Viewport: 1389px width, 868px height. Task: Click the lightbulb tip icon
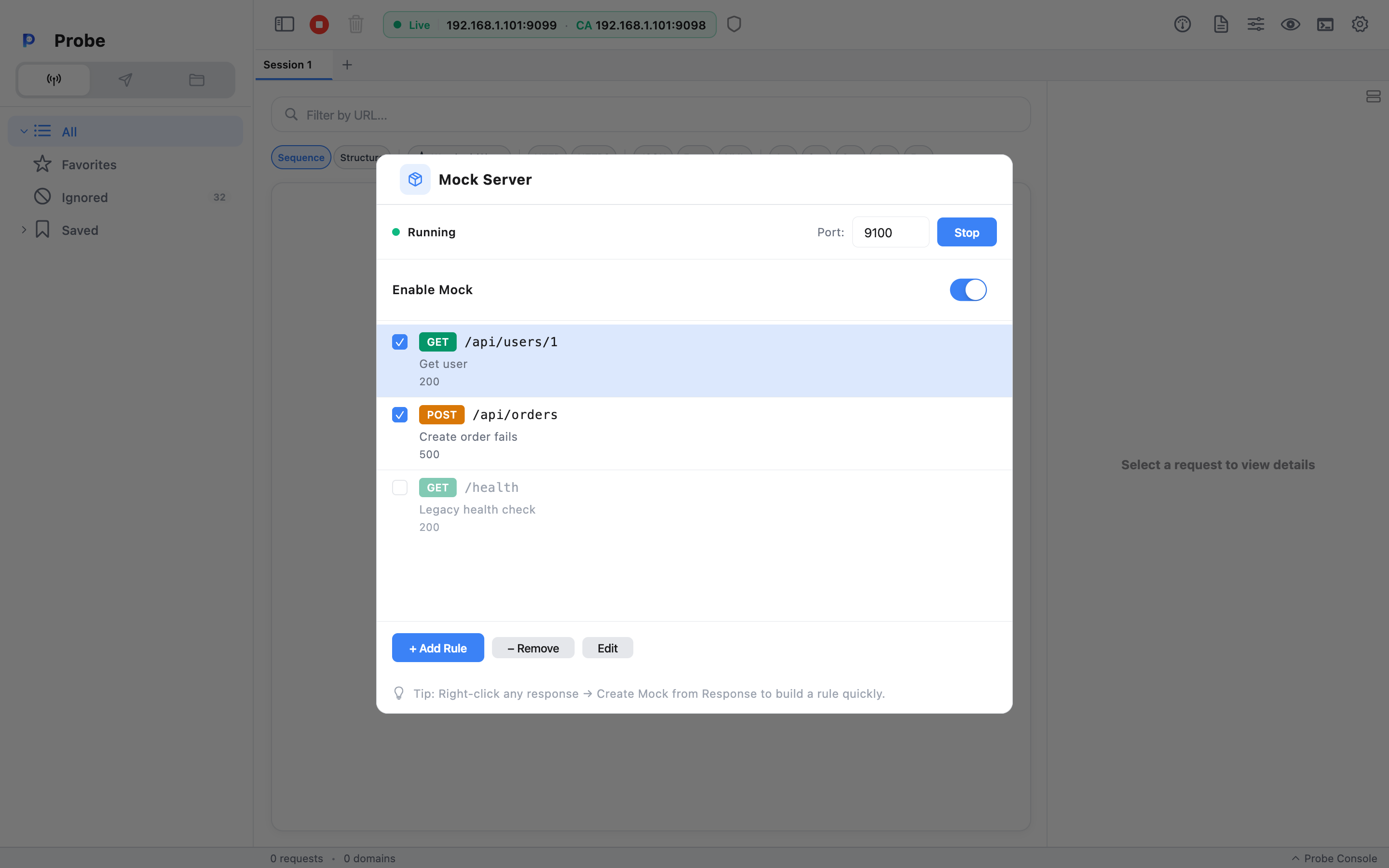click(x=399, y=693)
